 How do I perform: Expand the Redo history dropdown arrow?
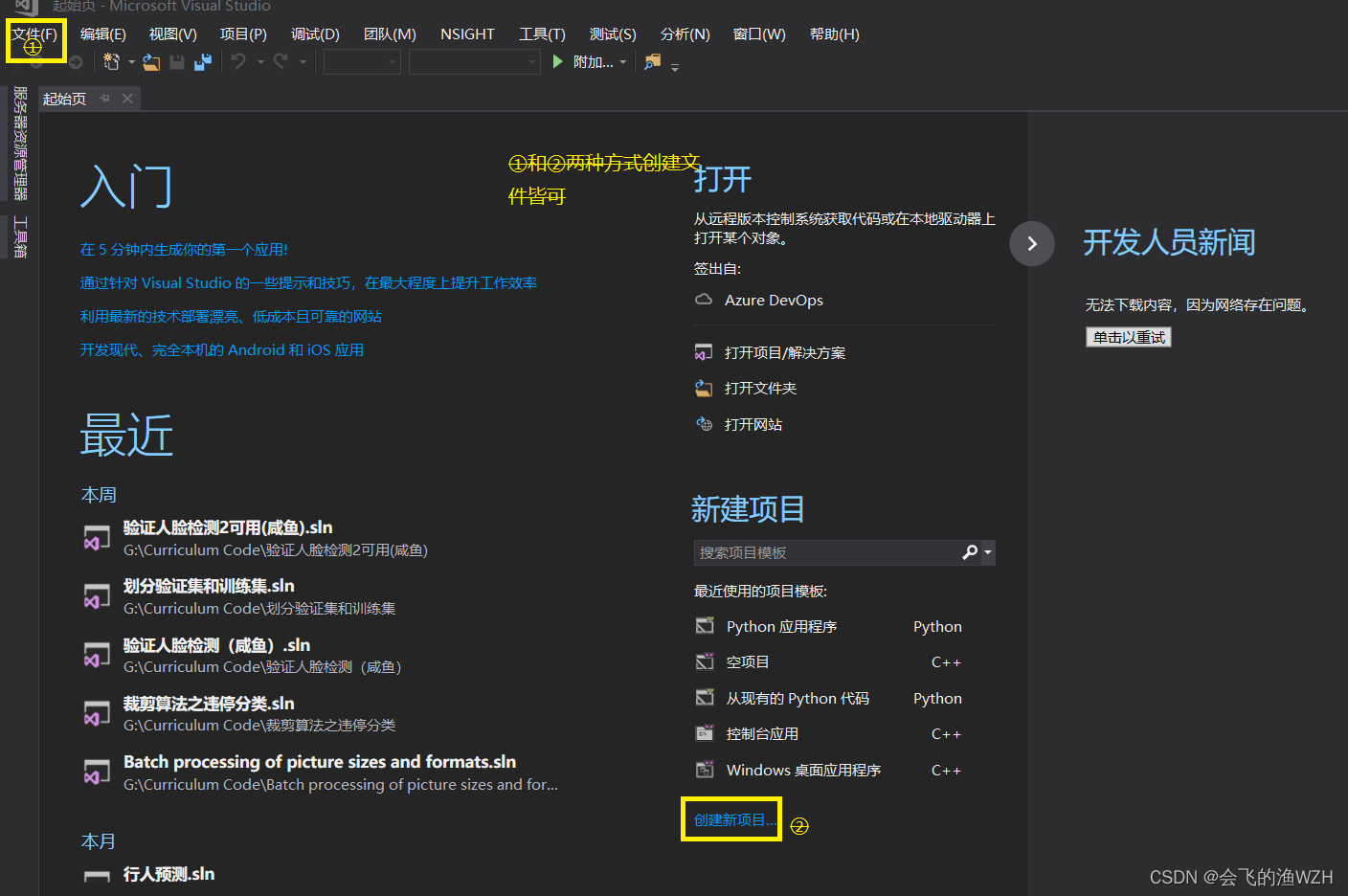(303, 62)
